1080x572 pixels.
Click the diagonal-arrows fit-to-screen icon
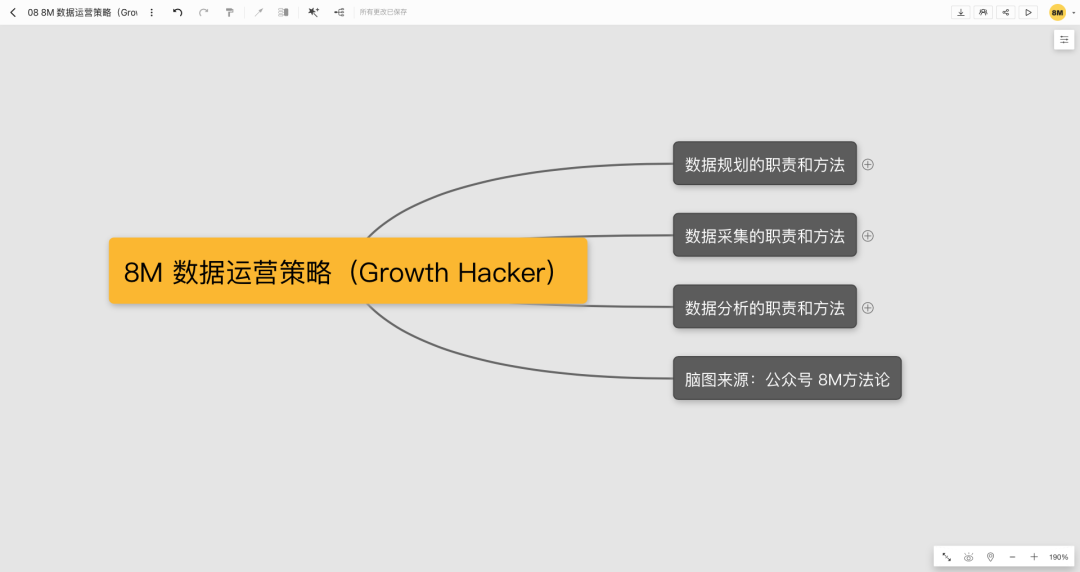[x=947, y=557]
